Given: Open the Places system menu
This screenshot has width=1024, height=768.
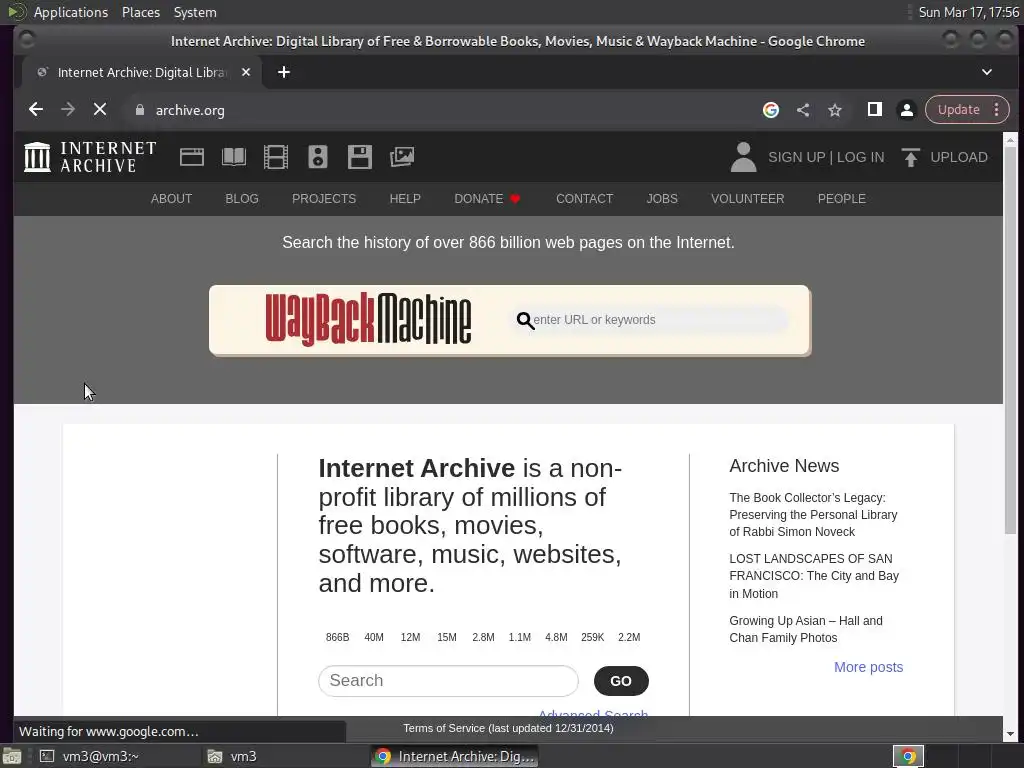Looking at the screenshot, I should point(141,12).
